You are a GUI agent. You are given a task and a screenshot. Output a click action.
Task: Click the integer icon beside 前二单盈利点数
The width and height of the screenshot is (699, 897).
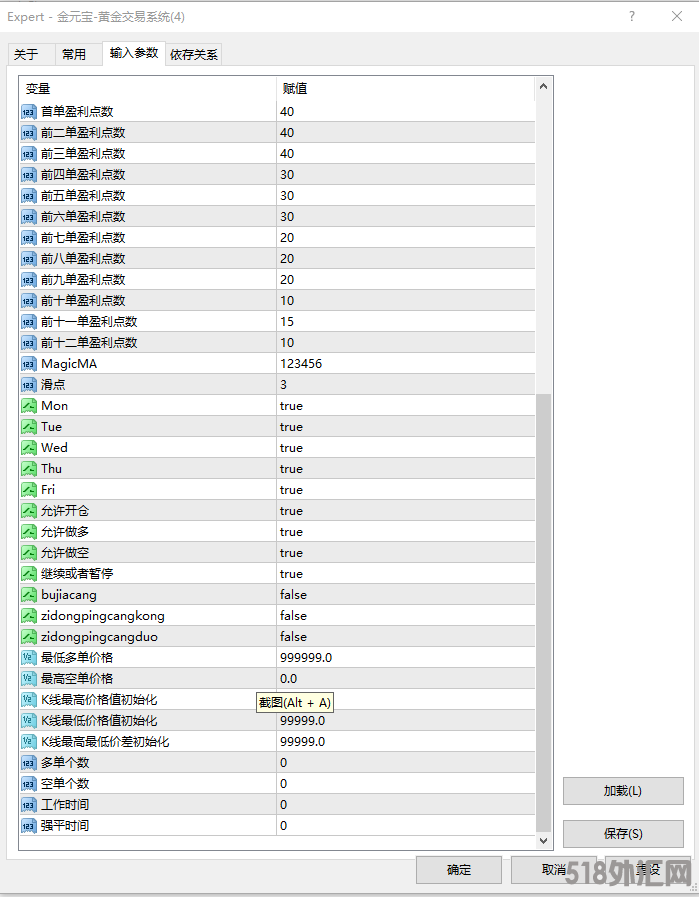click(x=29, y=133)
